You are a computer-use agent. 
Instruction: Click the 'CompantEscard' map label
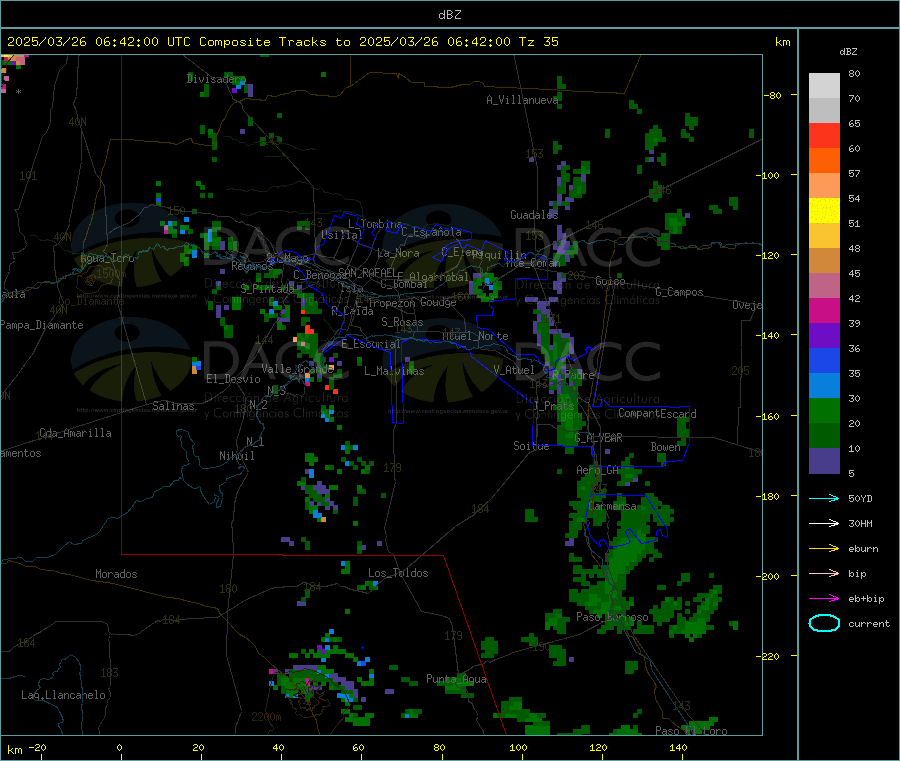[x=657, y=413]
